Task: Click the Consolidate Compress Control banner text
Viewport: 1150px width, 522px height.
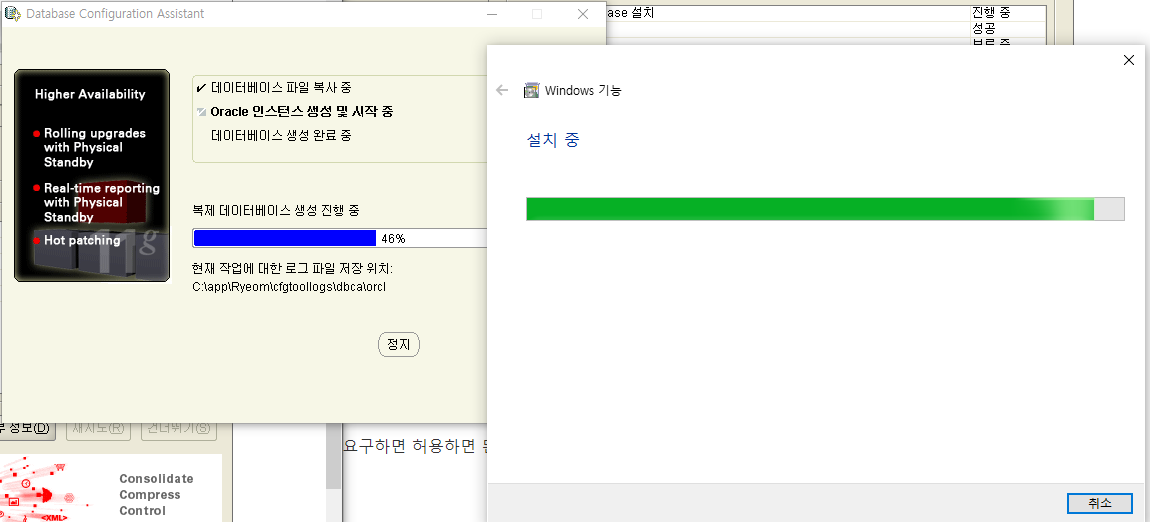Action: pyautogui.click(x=156, y=495)
